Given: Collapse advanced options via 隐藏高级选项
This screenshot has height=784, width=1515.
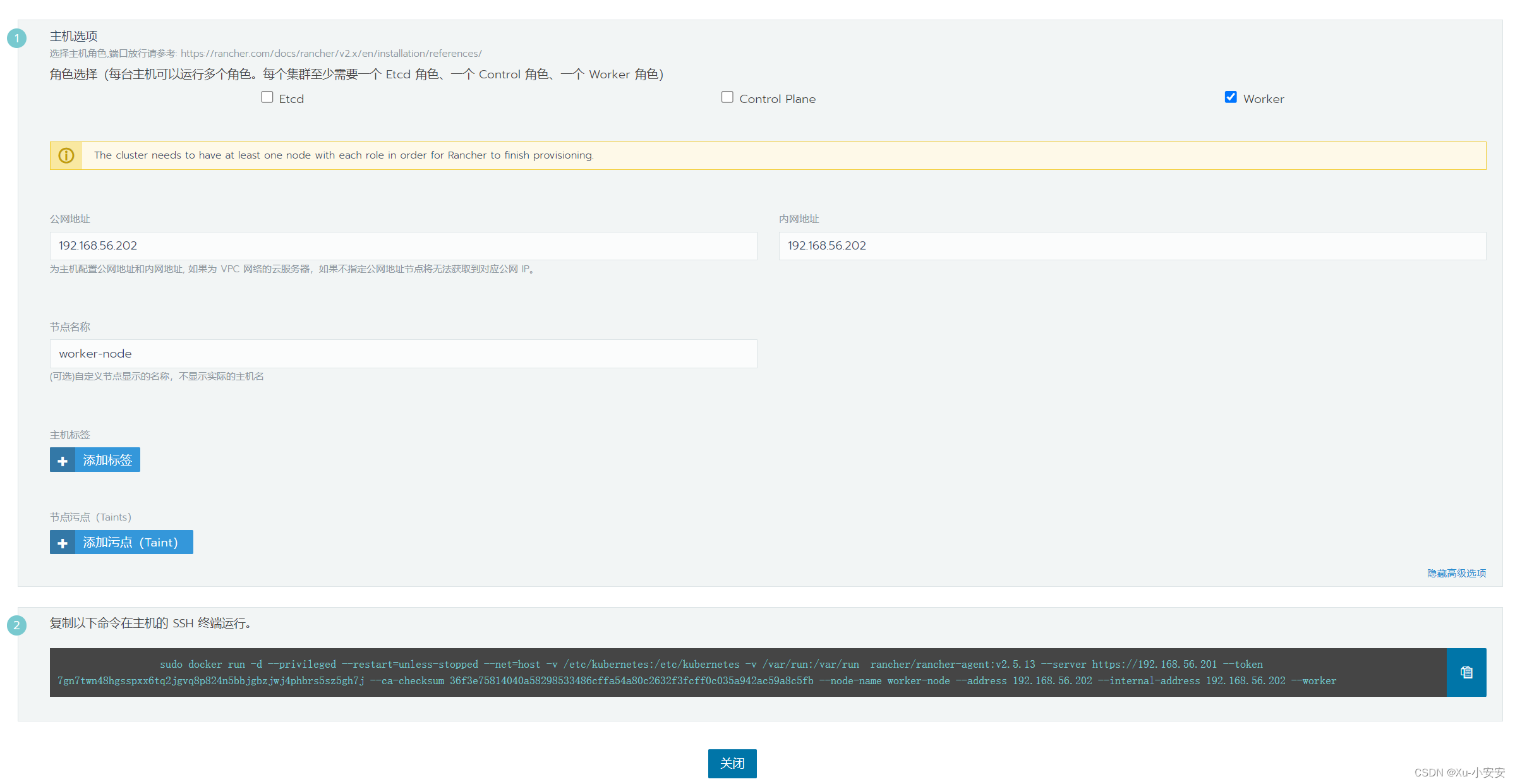Looking at the screenshot, I should point(1456,573).
